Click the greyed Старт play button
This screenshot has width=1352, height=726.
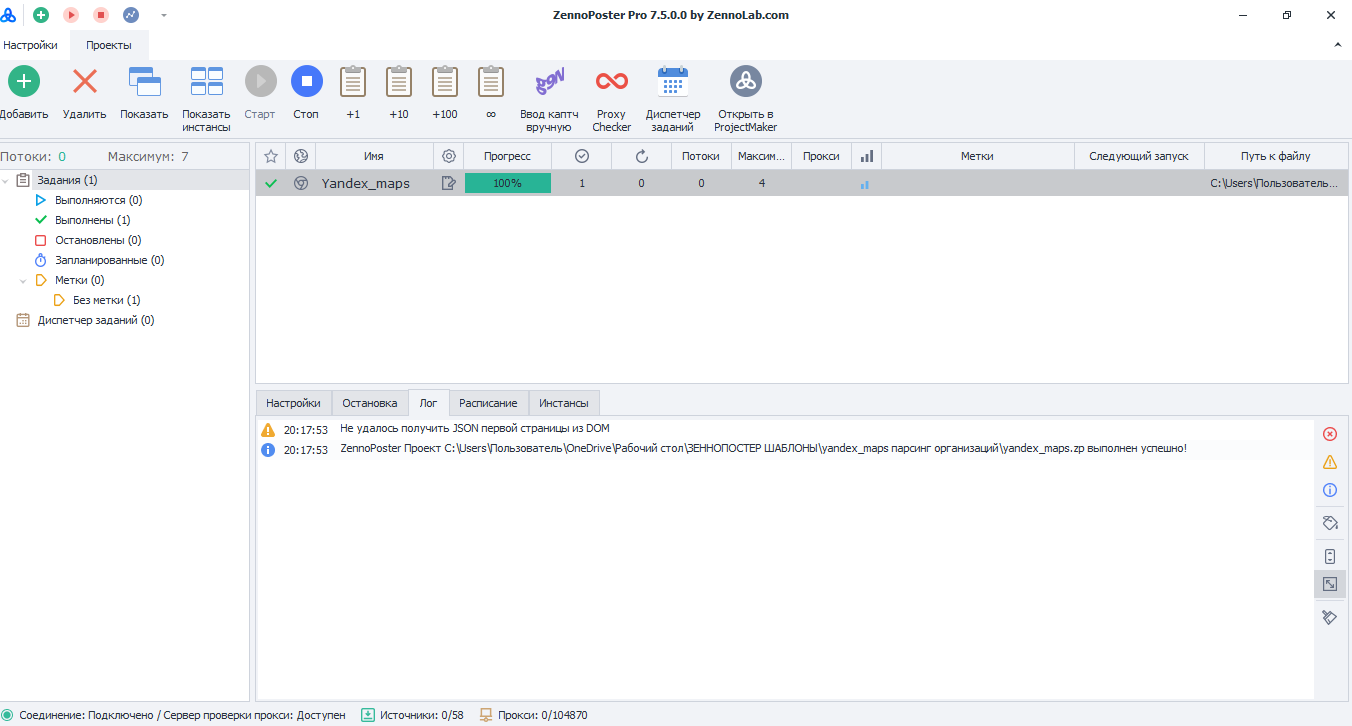click(260, 81)
